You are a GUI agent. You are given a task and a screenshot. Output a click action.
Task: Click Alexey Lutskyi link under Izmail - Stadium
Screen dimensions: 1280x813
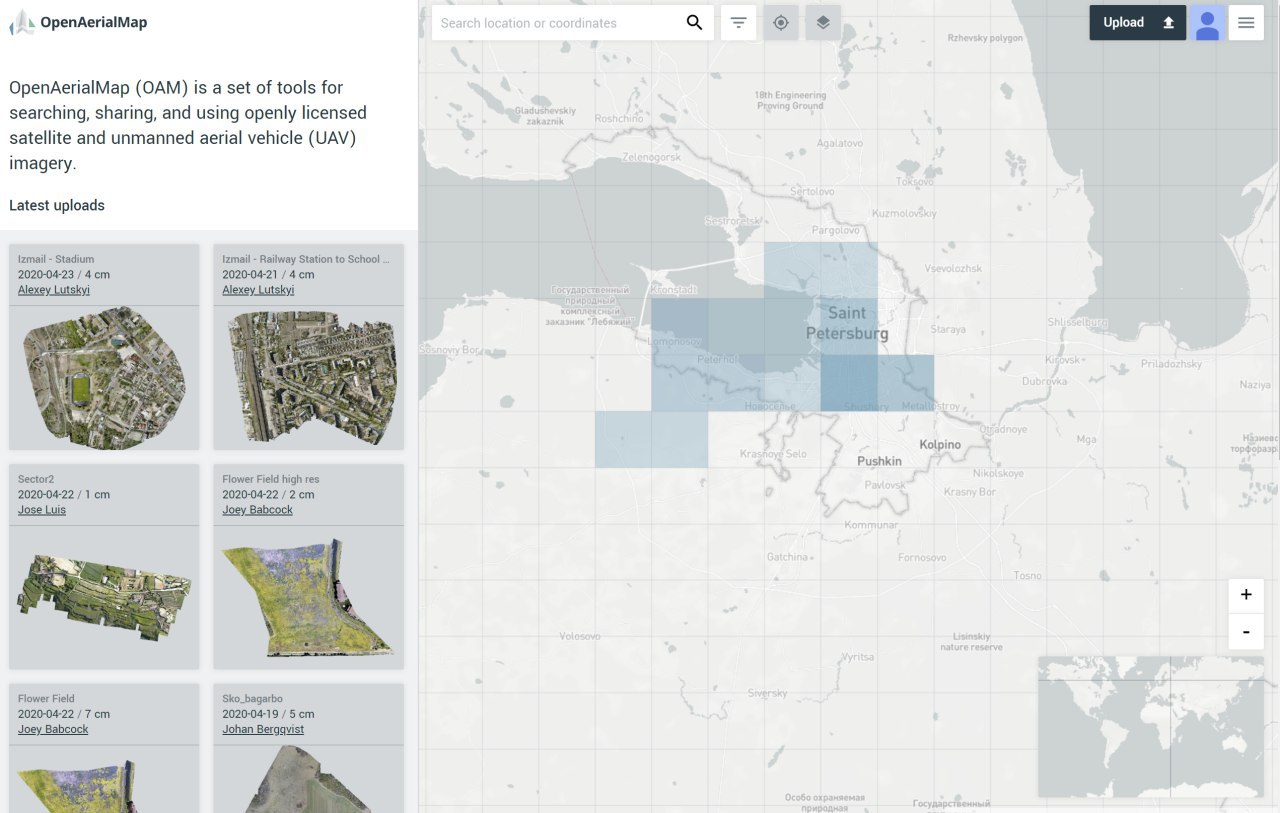tap(54, 290)
